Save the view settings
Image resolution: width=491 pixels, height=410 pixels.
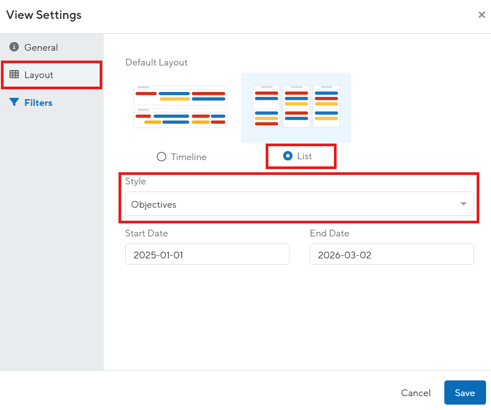465,393
